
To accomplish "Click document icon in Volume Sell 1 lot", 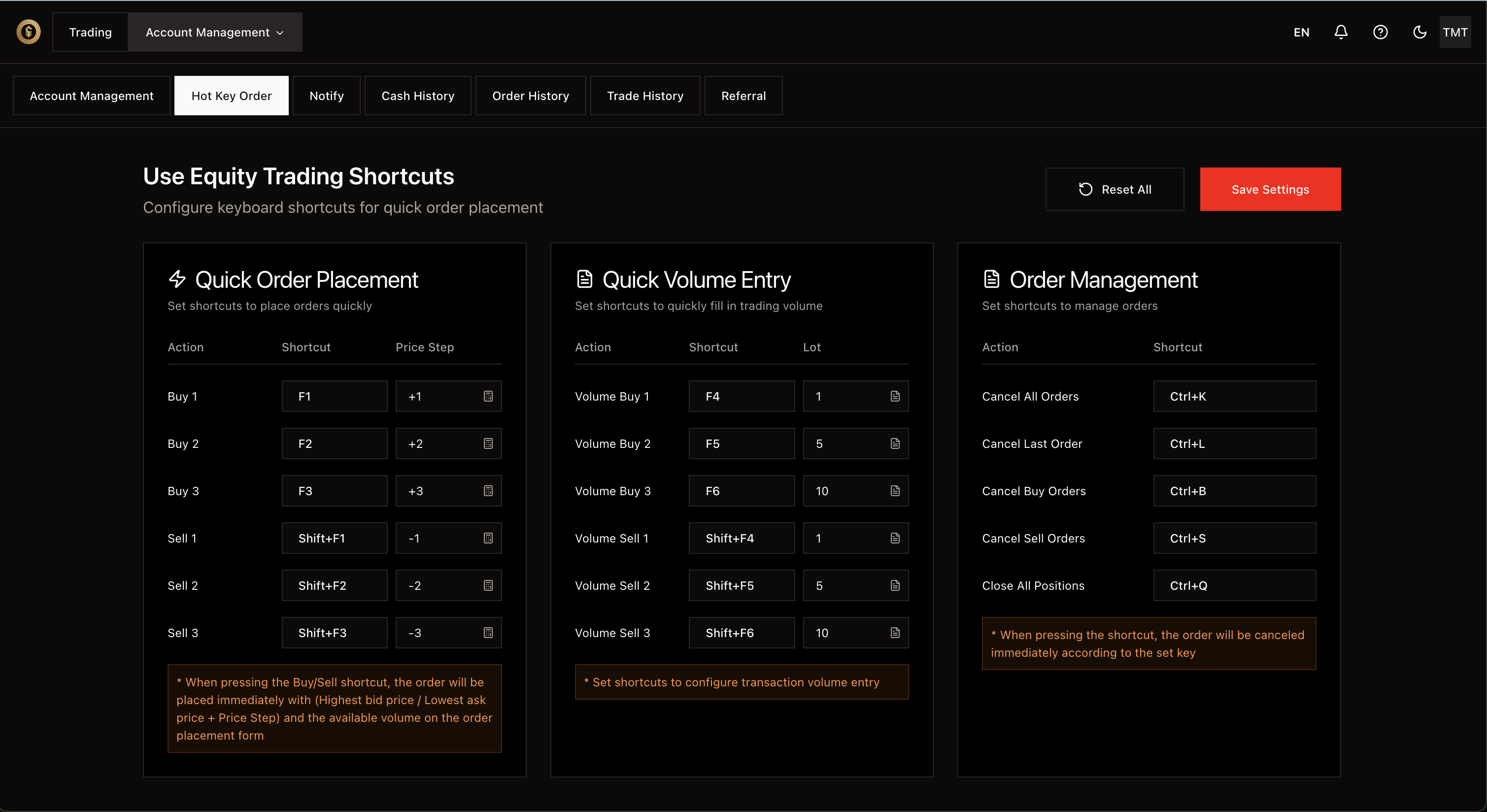I will pos(895,539).
